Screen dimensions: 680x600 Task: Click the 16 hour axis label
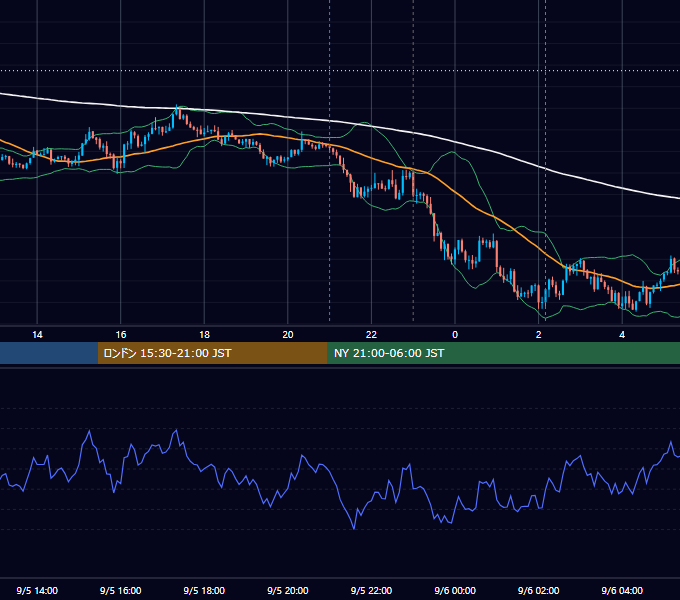[121, 335]
